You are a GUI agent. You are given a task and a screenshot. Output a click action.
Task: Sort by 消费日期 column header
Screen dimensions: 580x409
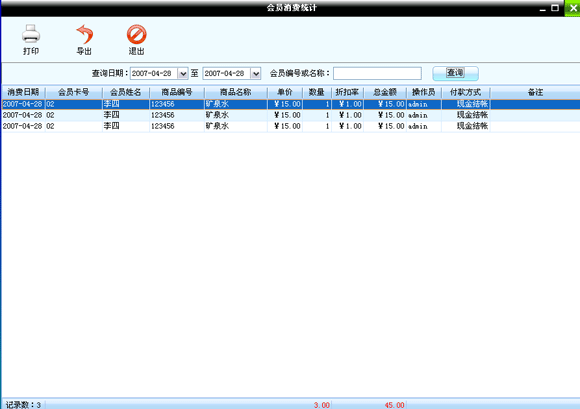(x=23, y=92)
